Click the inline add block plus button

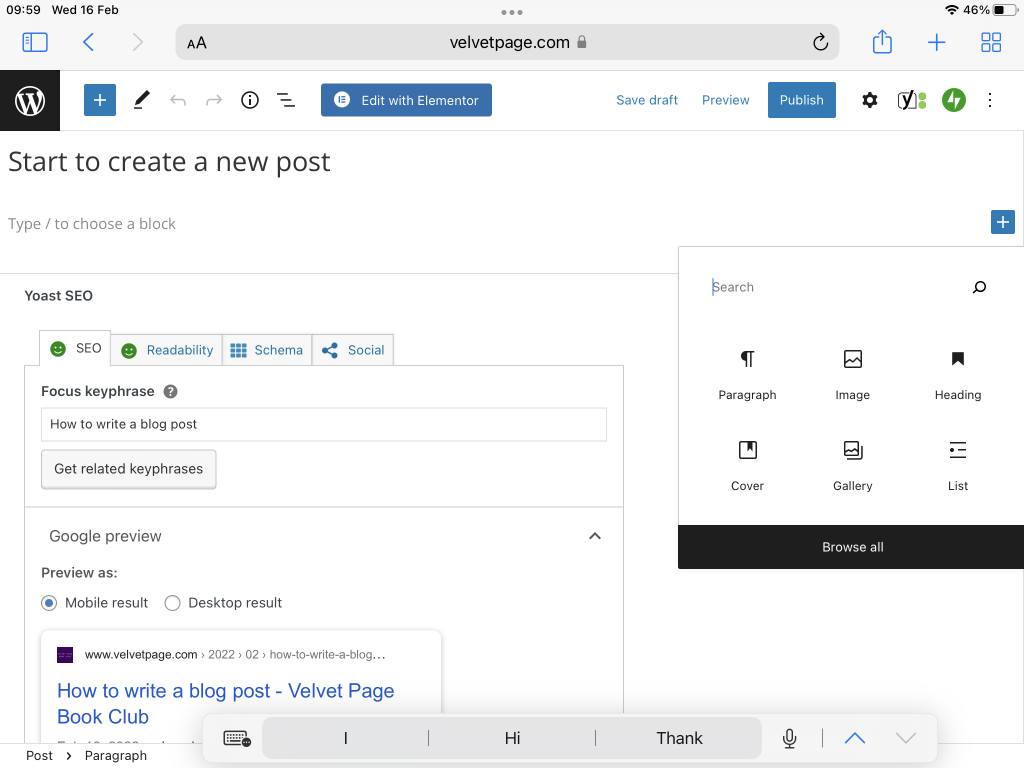pyautogui.click(x=1002, y=222)
